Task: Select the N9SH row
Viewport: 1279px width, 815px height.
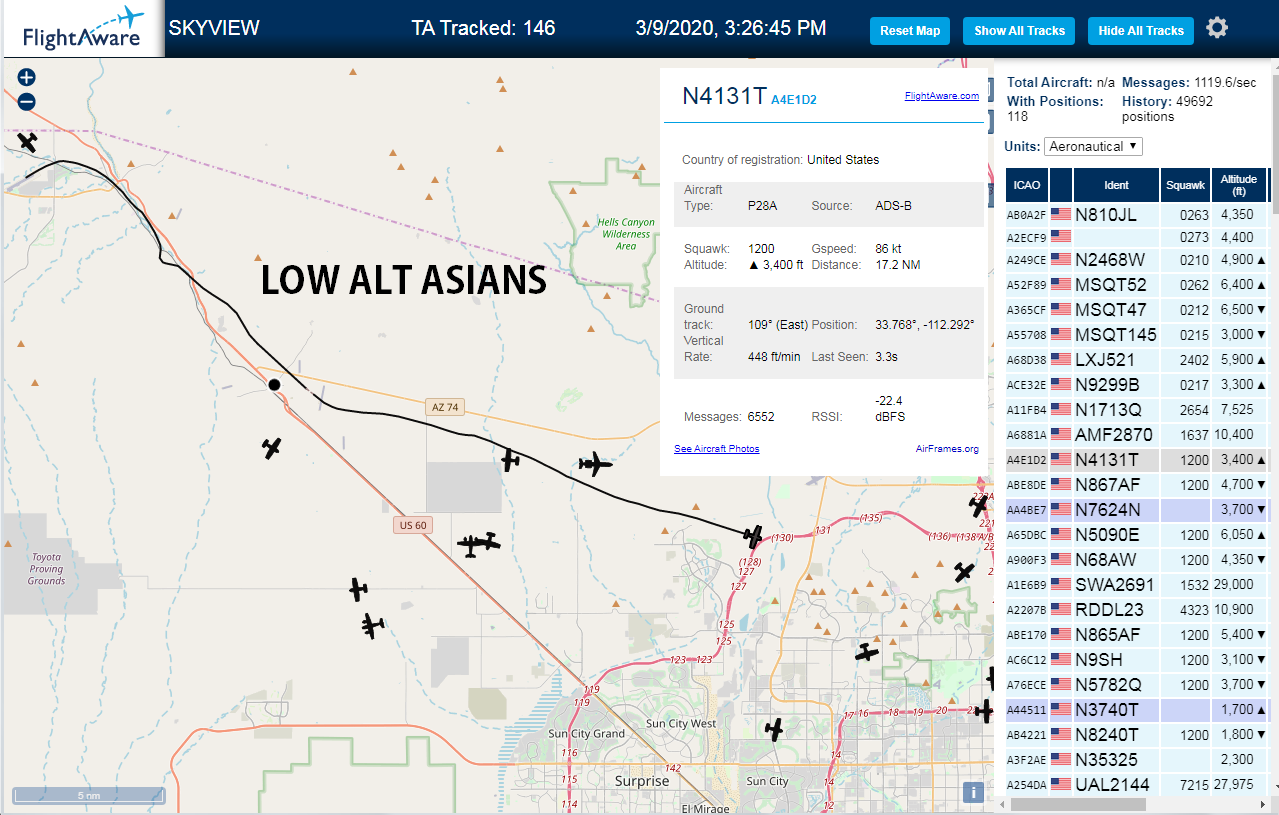Action: point(1137,659)
